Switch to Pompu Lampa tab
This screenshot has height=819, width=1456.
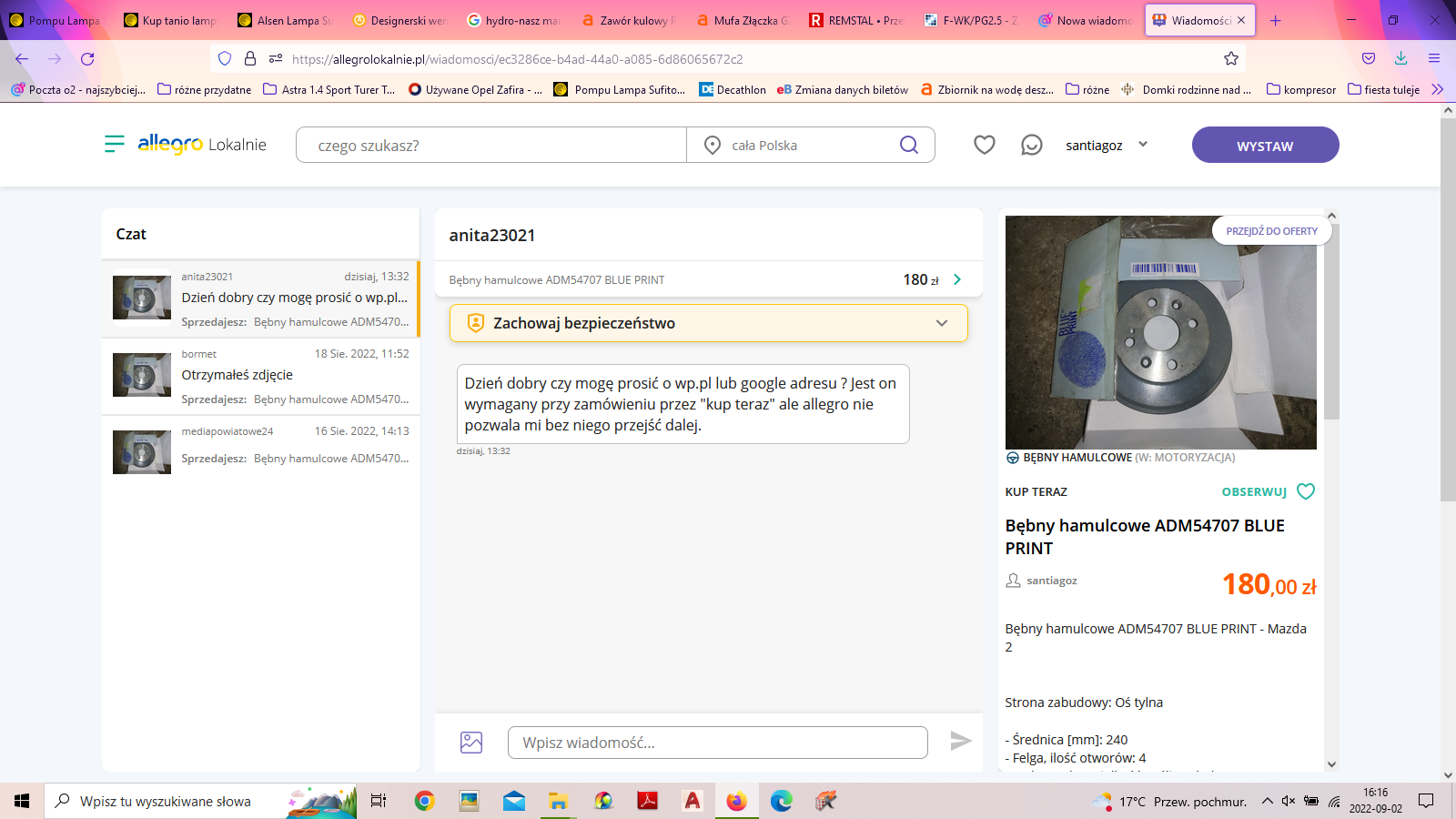[x=56, y=20]
